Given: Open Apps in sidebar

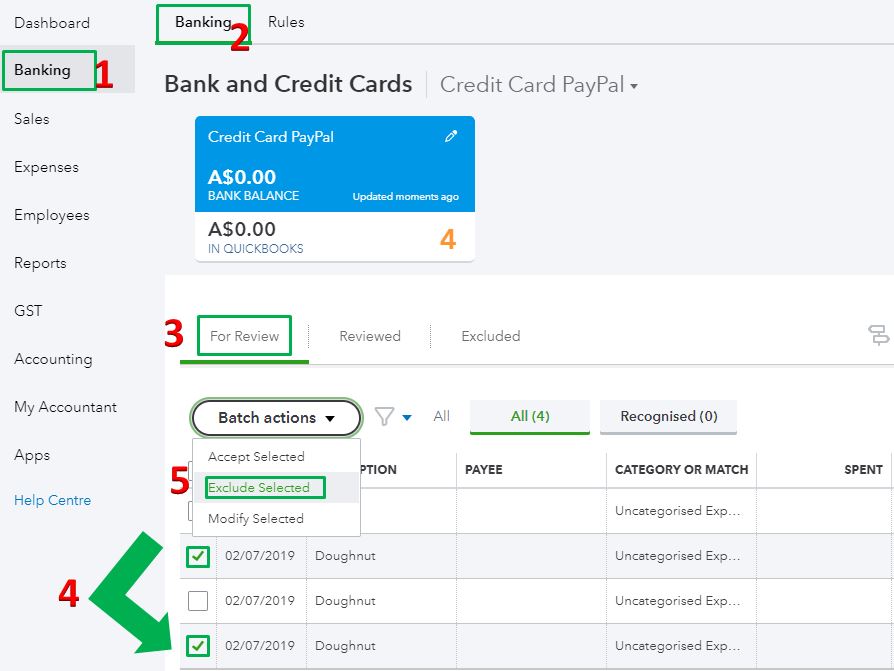Looking at the screenshot, I should (32, 456).
